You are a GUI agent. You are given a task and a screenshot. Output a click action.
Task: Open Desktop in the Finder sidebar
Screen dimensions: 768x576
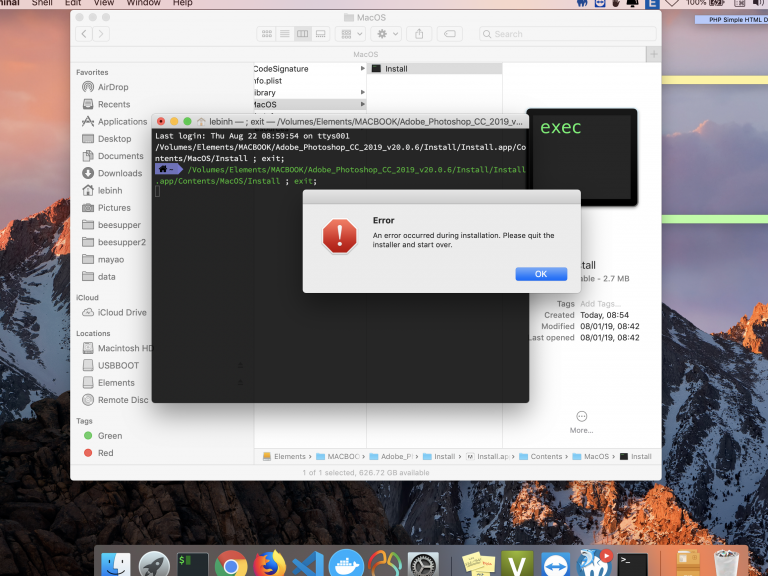(x=114, y=139)
